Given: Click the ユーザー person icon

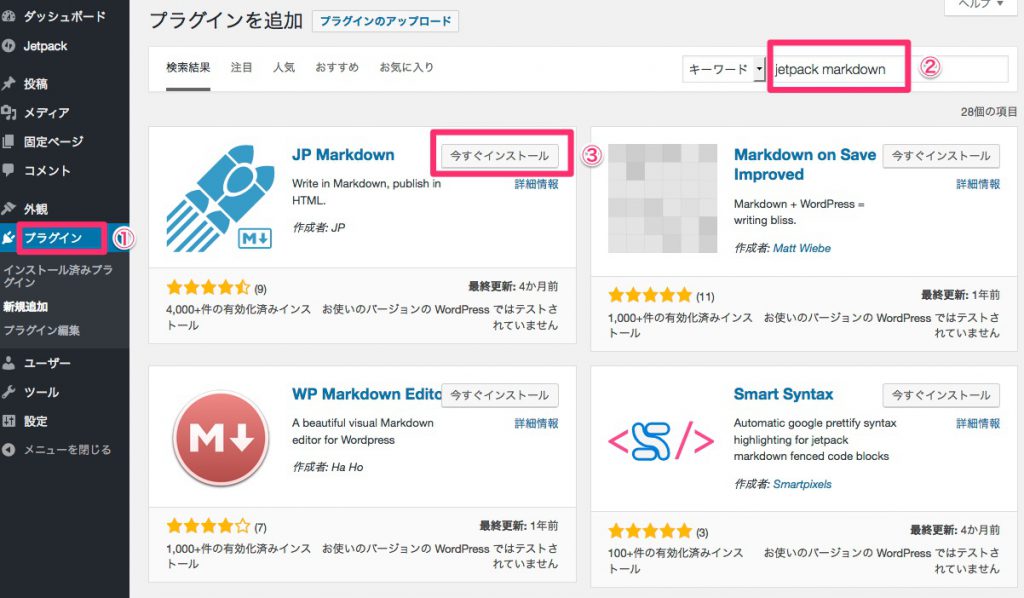Looking at the screenshot, I should click(8, 363).
